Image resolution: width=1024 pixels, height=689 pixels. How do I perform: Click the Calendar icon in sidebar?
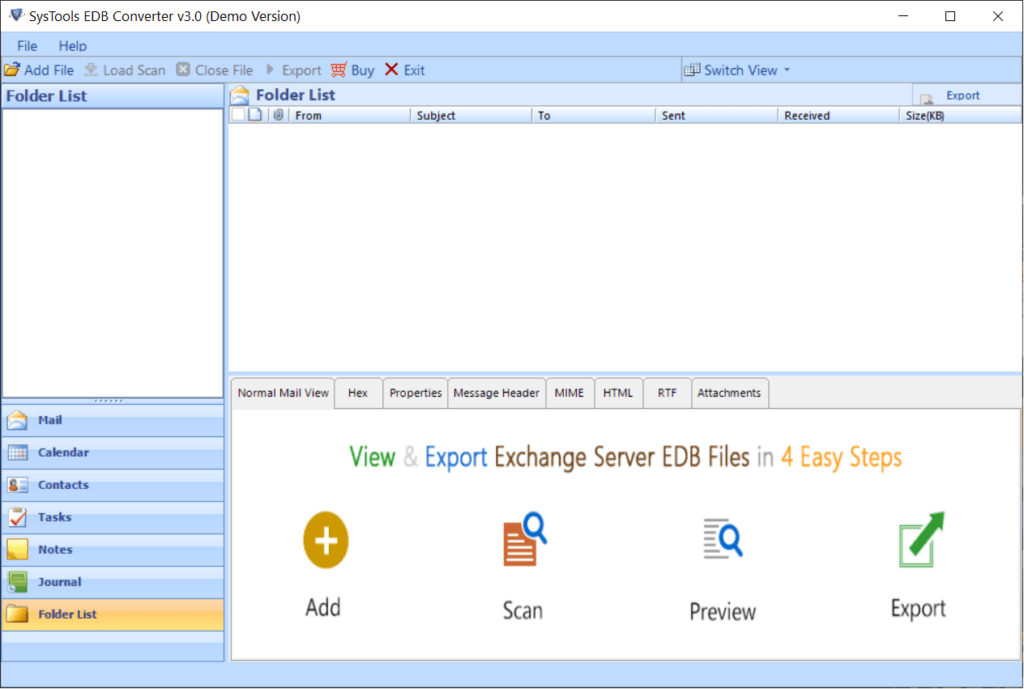(18, 453)
